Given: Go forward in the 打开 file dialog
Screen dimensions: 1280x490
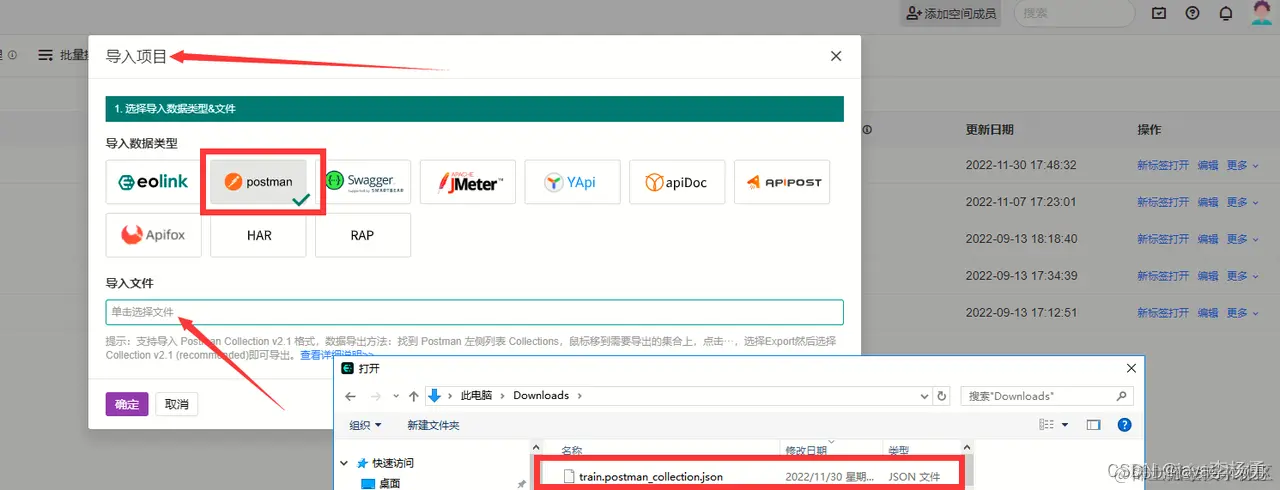Looking at the screenshot, I should [375, 396].
